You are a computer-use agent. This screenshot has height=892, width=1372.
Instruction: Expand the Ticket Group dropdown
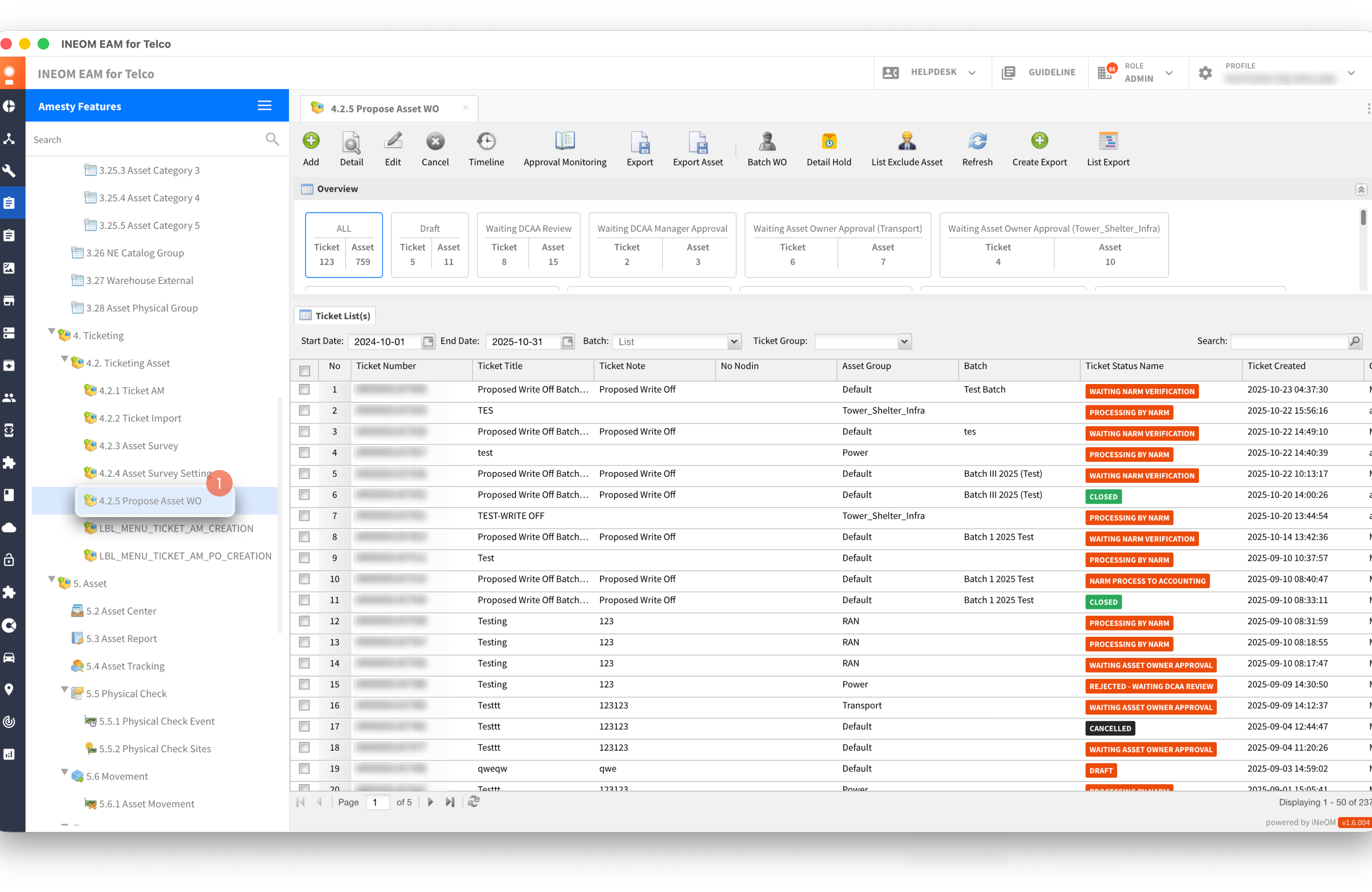(904, 342)
